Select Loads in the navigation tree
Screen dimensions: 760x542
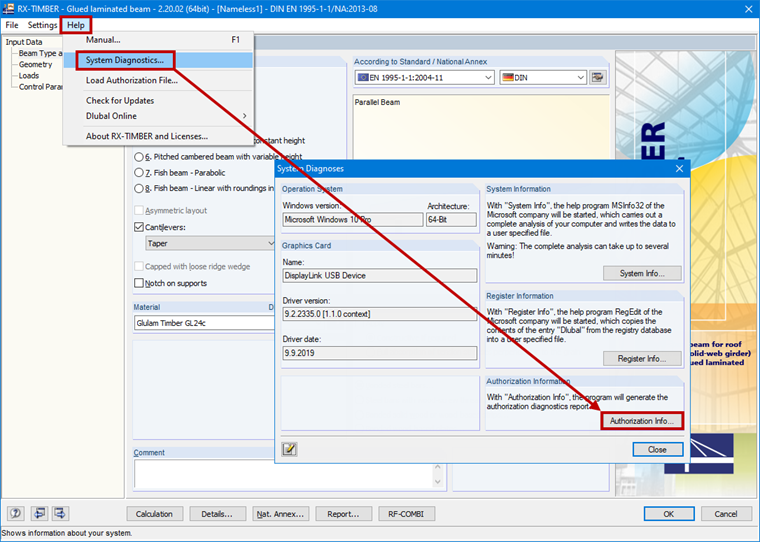click(29, 76)
